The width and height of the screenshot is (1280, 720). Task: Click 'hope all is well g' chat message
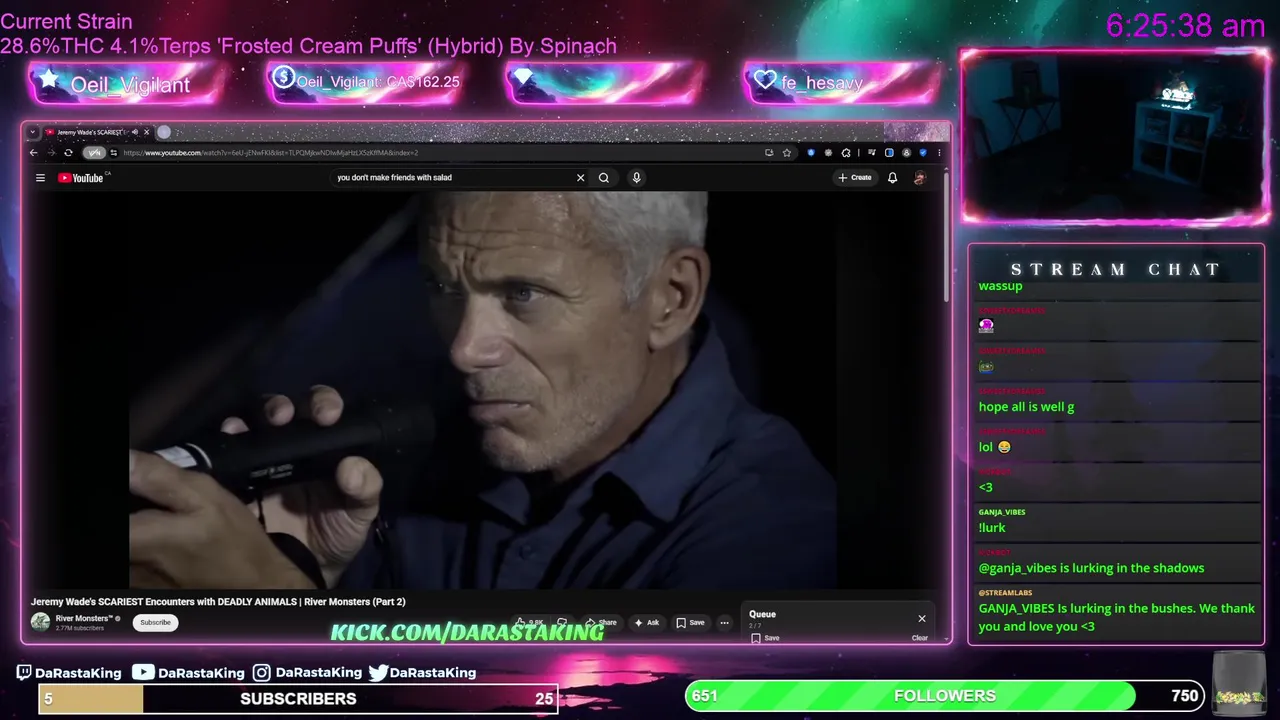[x=1026, y=407]
